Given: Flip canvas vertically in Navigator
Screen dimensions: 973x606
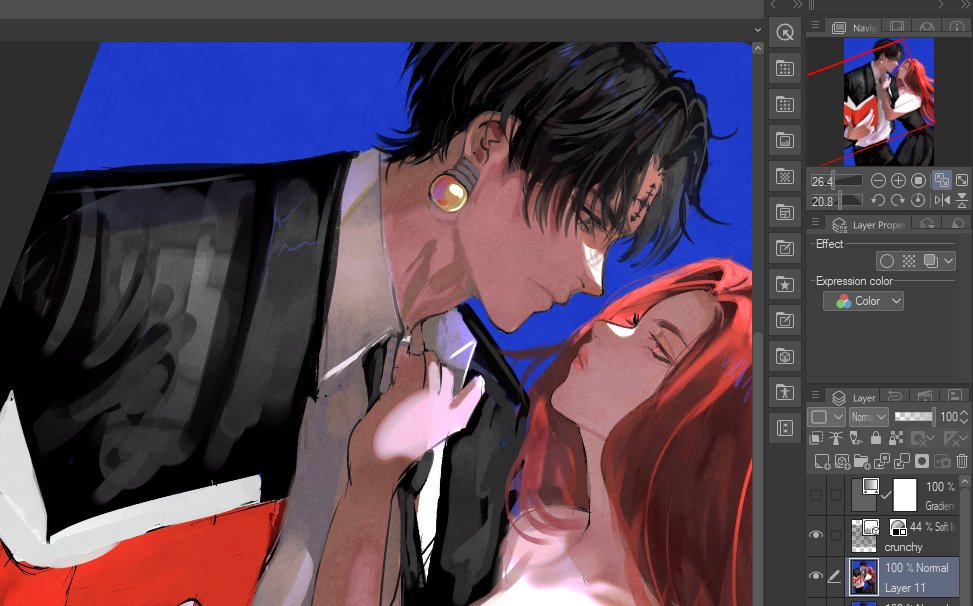Looking at the screenshot, I should [962, 200].
